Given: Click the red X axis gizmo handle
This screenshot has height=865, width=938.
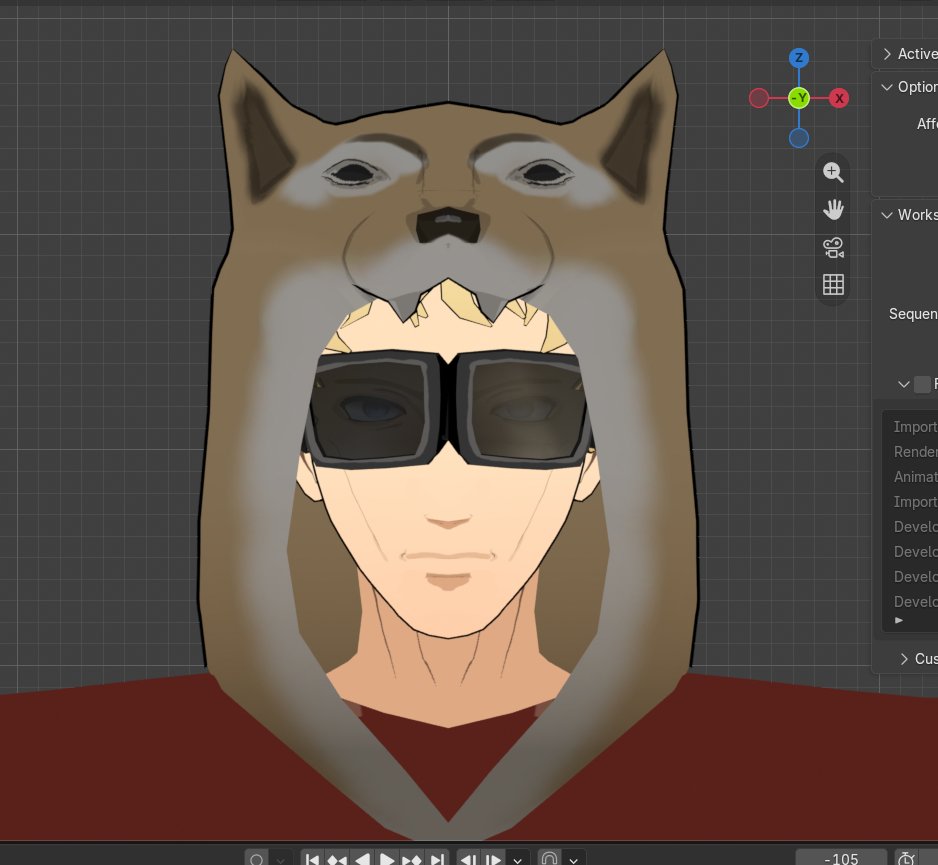Looking at the screenshot, I should [839, 98].
